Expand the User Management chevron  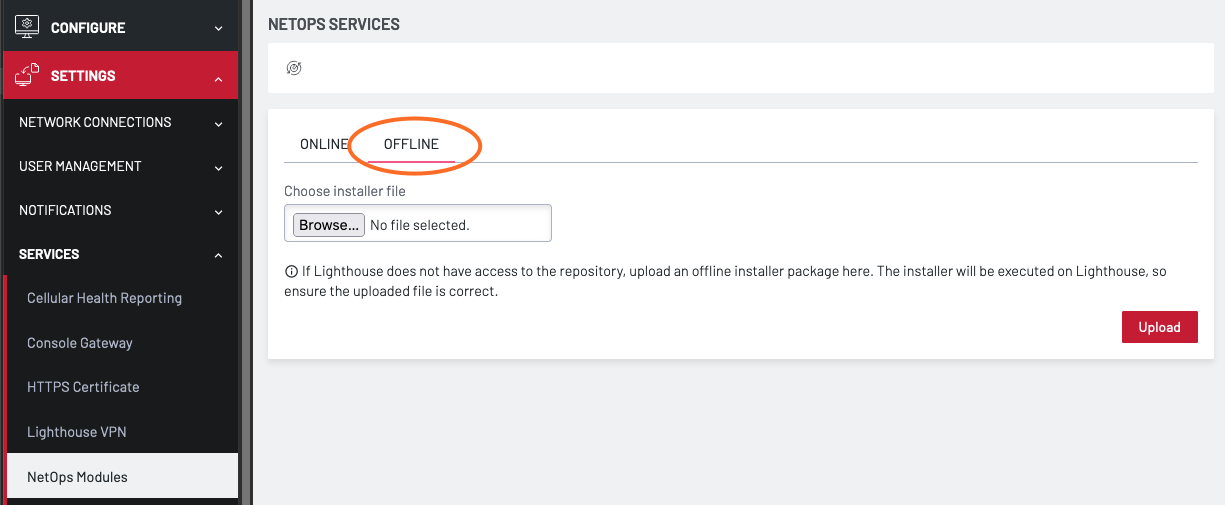tap(219, 168)
